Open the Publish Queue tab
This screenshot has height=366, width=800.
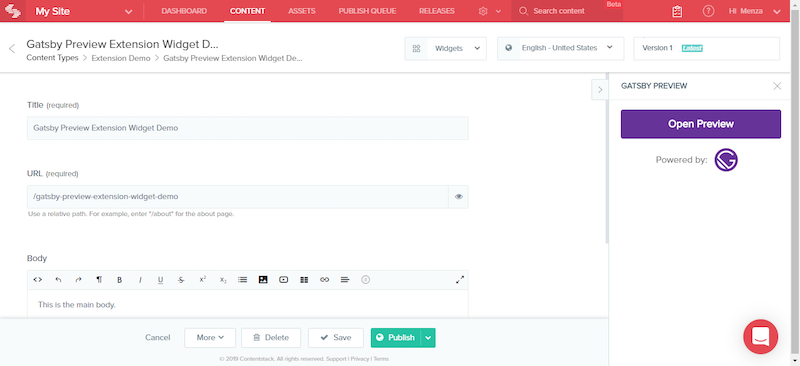[x=367, y=11]
